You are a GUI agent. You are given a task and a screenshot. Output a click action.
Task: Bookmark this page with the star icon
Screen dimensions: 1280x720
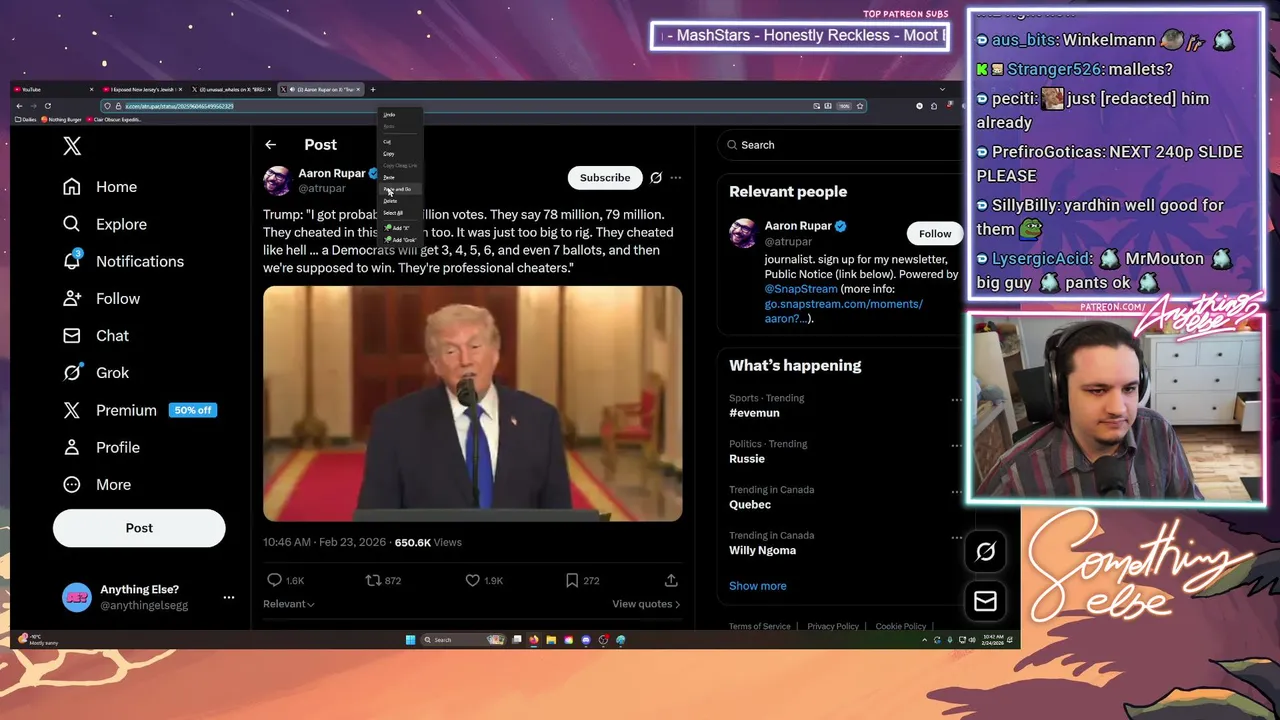860,106
